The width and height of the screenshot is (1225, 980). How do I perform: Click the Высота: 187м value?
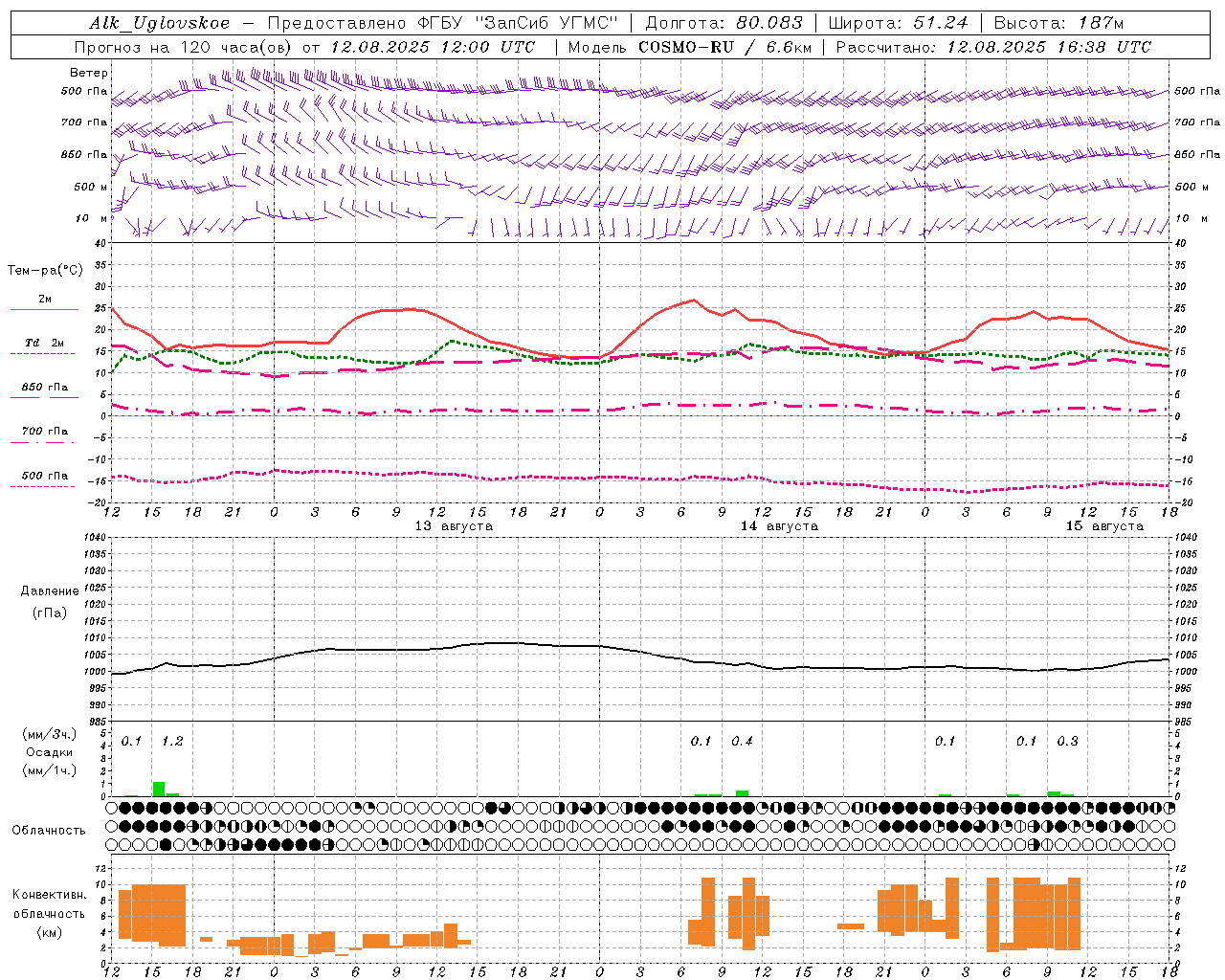point(1058,23)
